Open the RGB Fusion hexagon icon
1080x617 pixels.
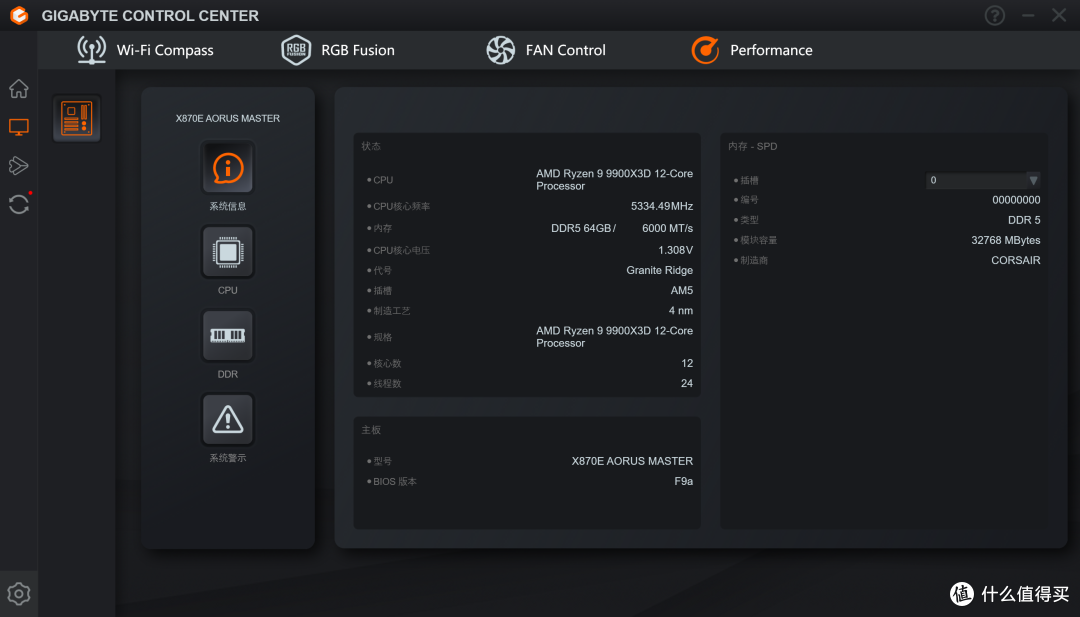tap(296, 50)
